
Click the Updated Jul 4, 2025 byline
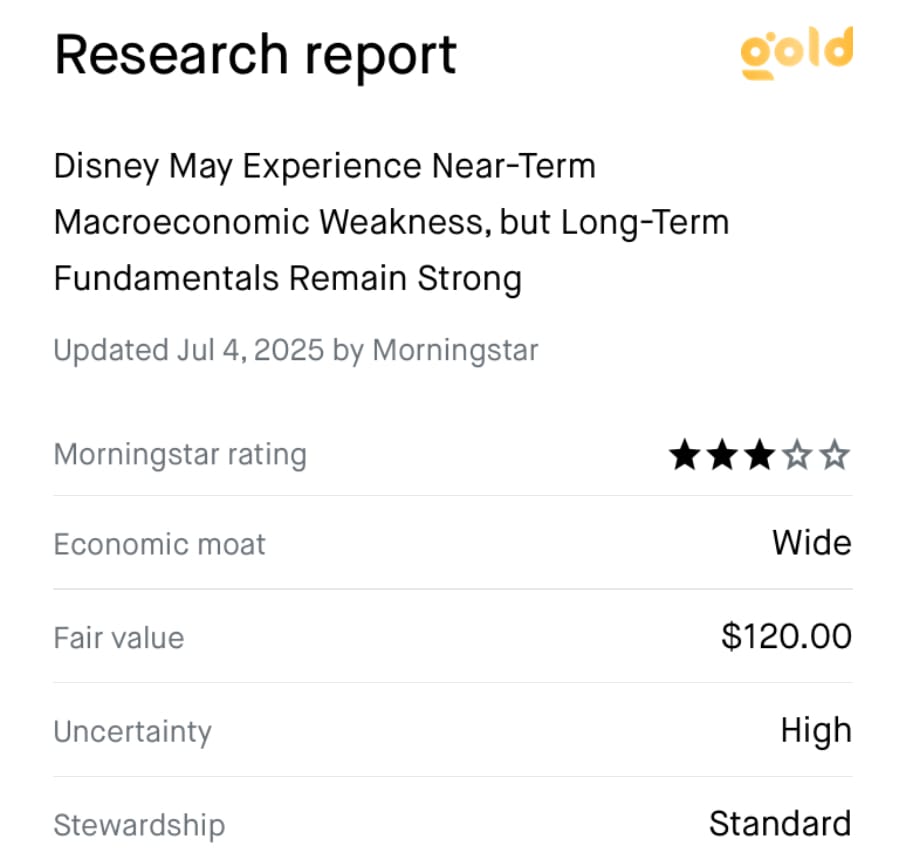[x=296, y=350]
